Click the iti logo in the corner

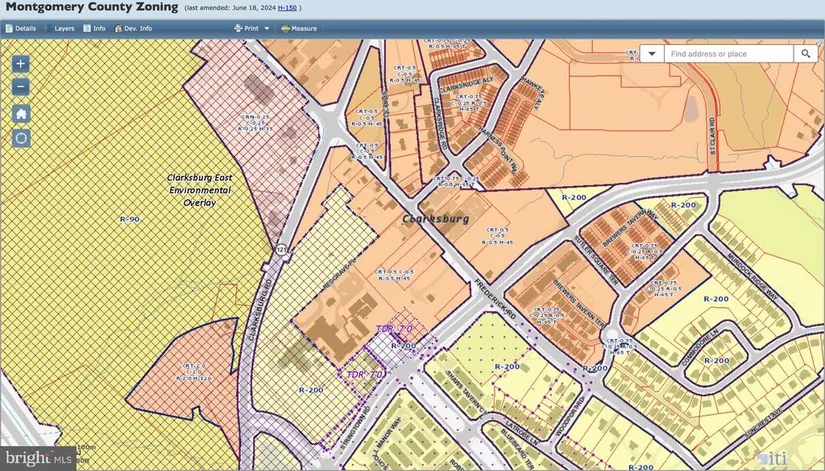click(x=775, y=455)
